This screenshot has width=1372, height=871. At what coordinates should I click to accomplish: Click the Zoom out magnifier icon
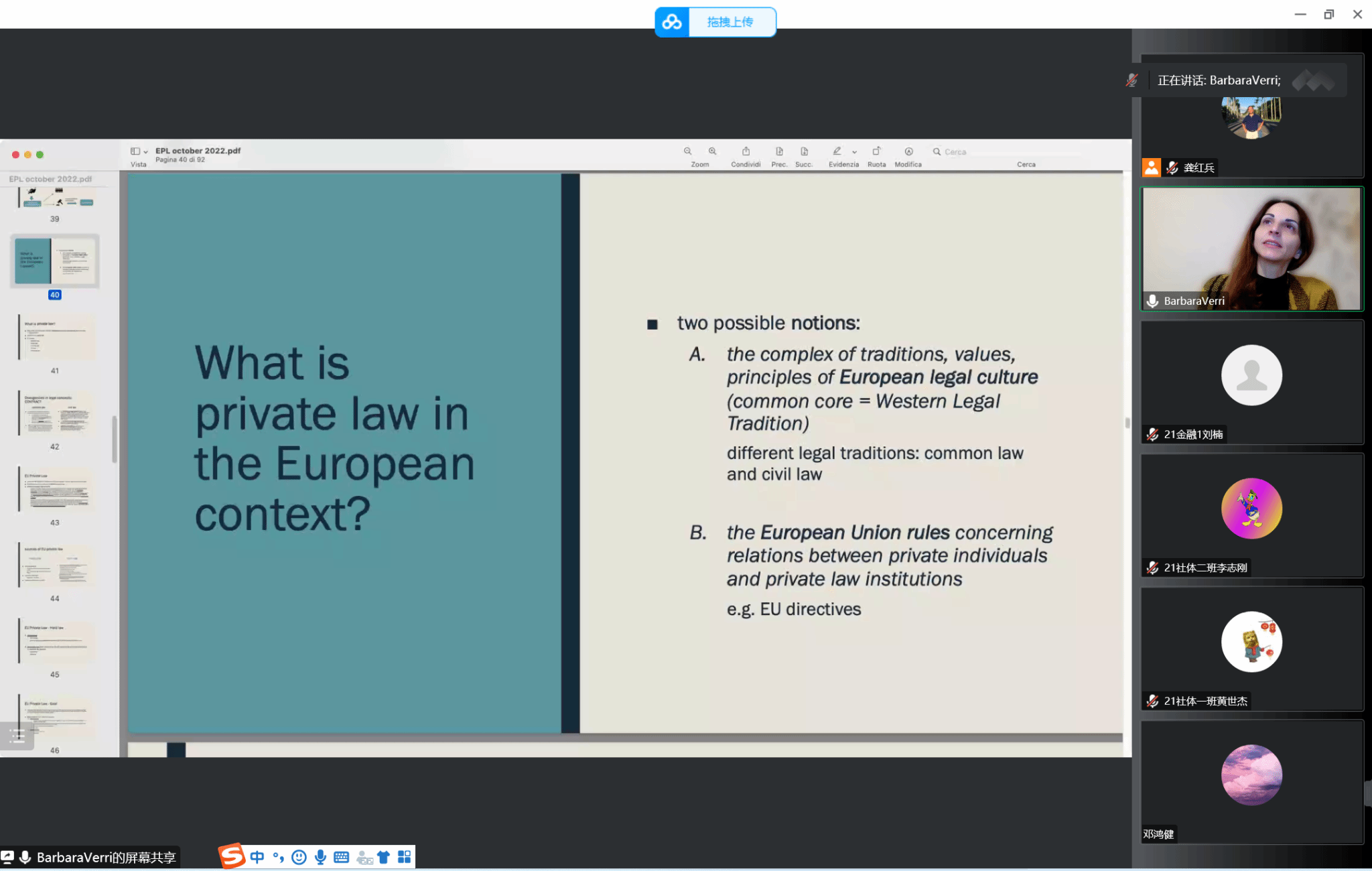tap(687, 151)
